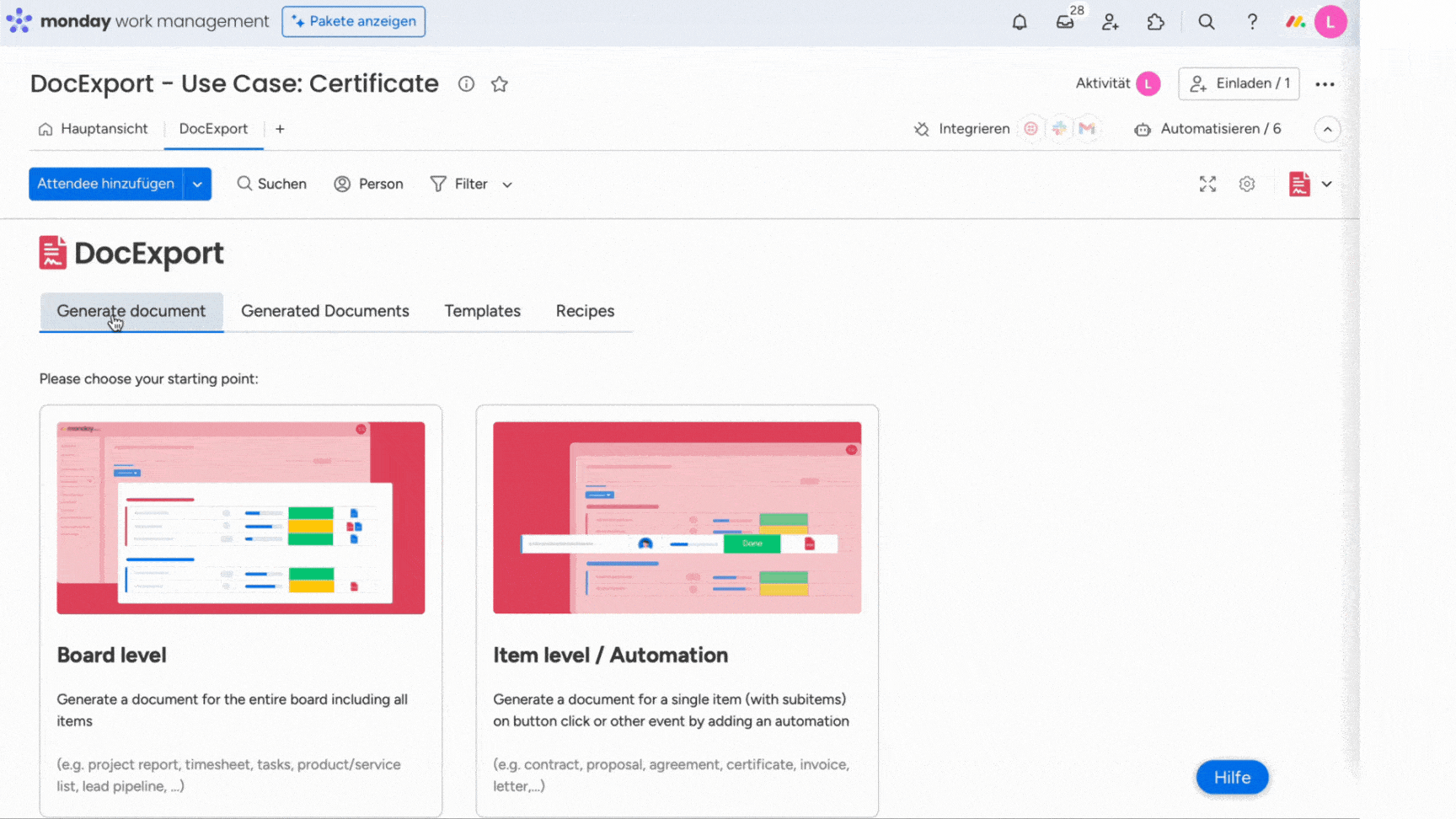The image size is (1456, 819).
Task: Collapse the board header with chevron up
Action: (1327, 129)
